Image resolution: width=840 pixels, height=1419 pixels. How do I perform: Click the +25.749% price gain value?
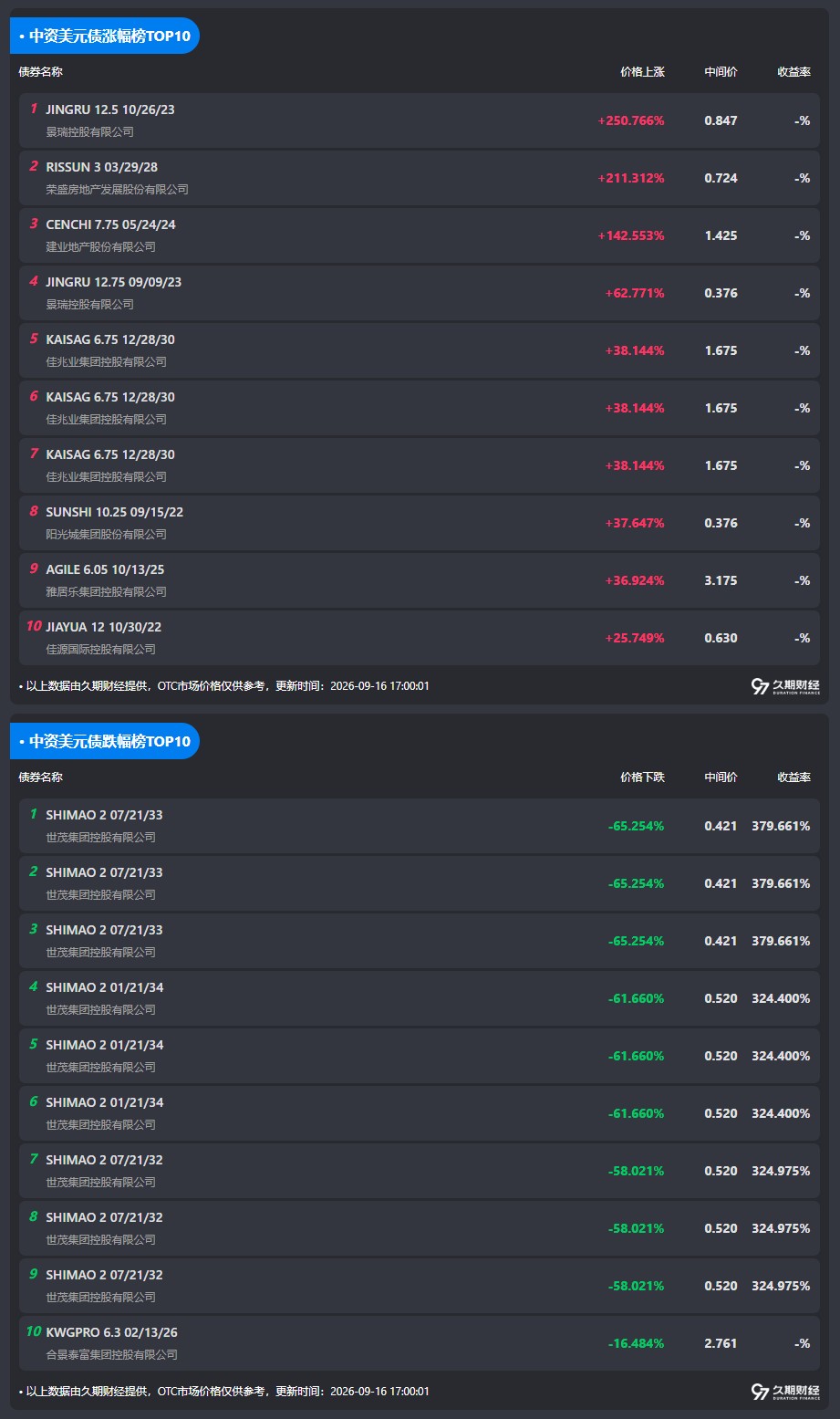[x=635, y=638]
